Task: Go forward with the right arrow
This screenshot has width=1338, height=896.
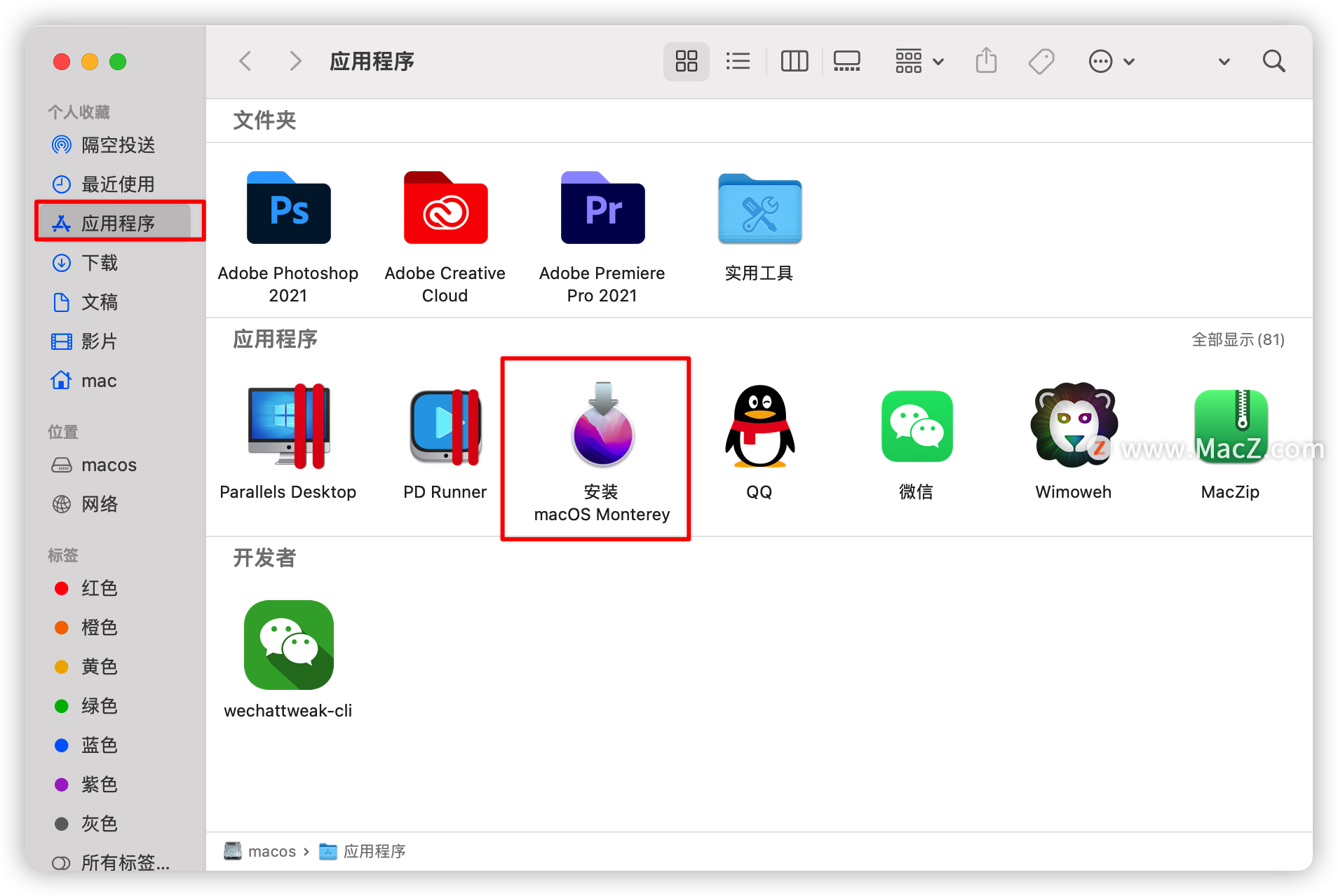Action: 295,61
